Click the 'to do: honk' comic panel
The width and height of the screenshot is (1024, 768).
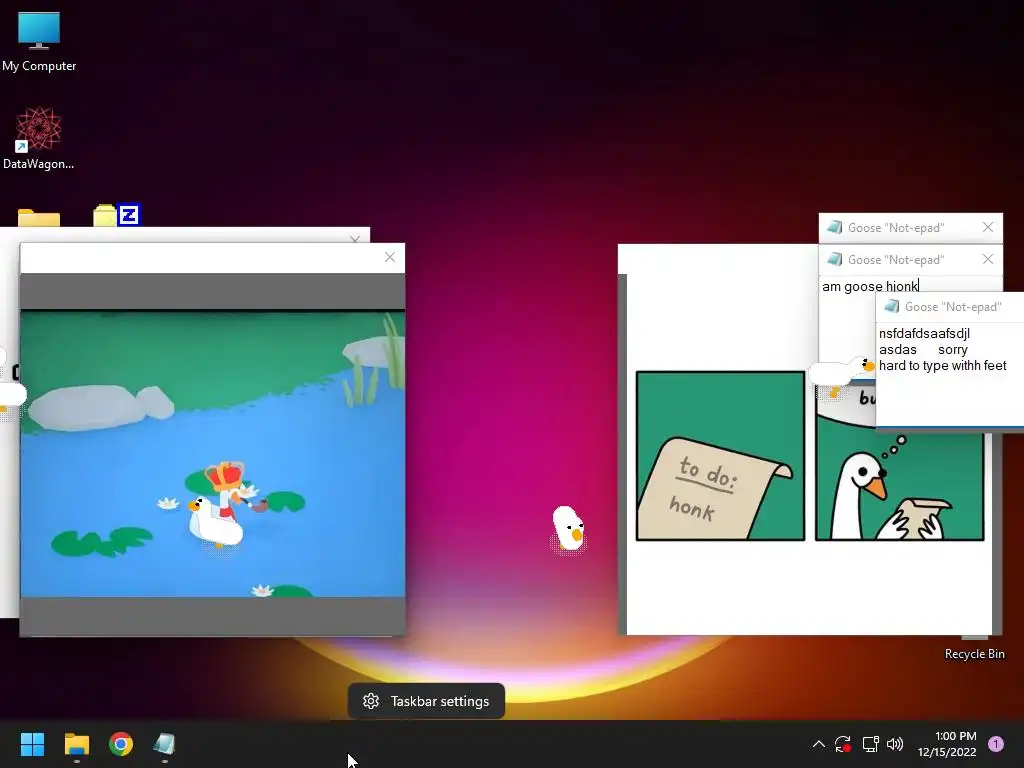(720, 456)
